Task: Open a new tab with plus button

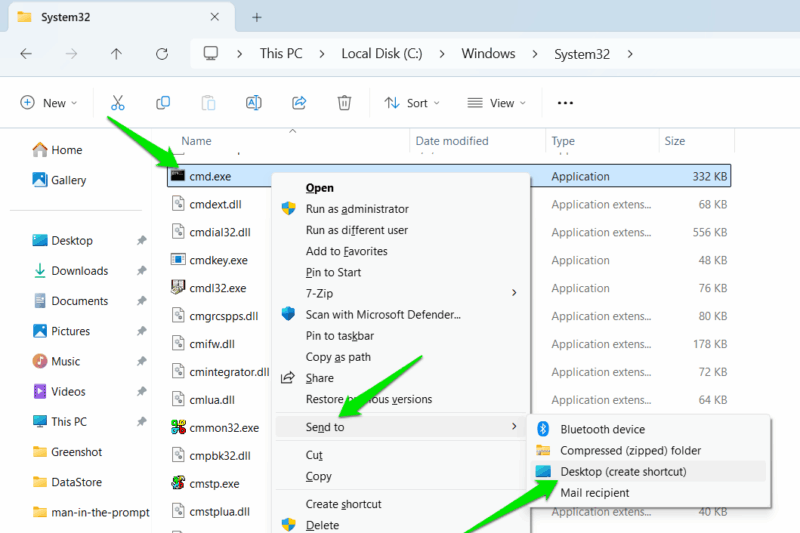Action: click(257, 17)
